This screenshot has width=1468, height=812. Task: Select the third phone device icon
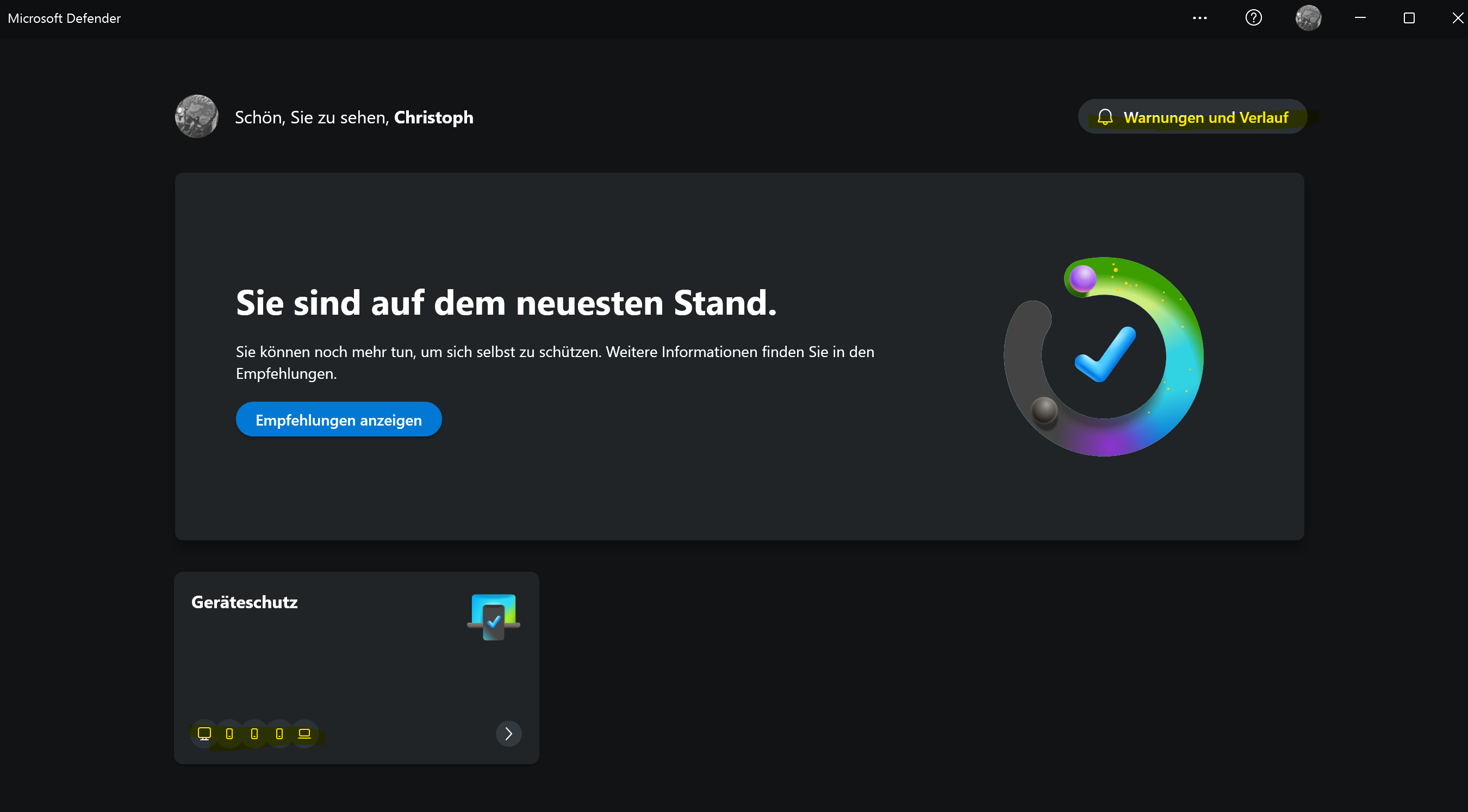[x=279, y=733]
